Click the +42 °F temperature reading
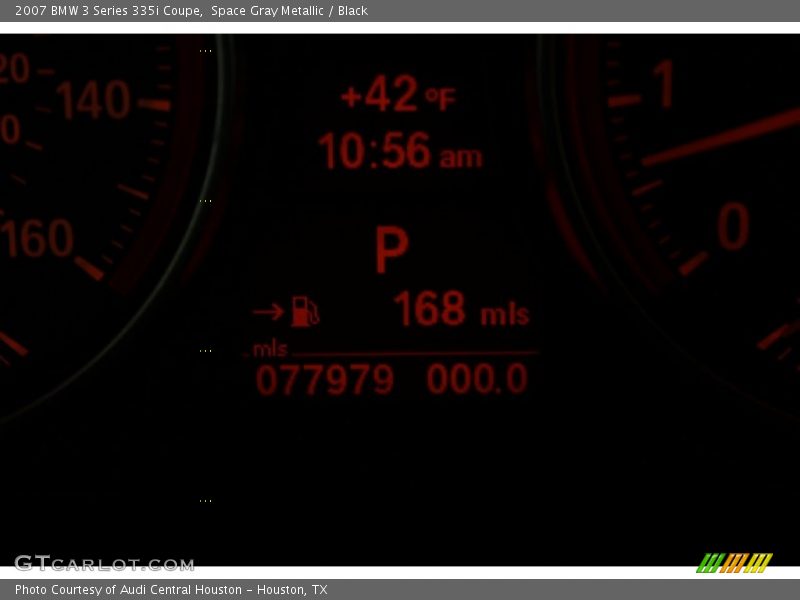 398,94
